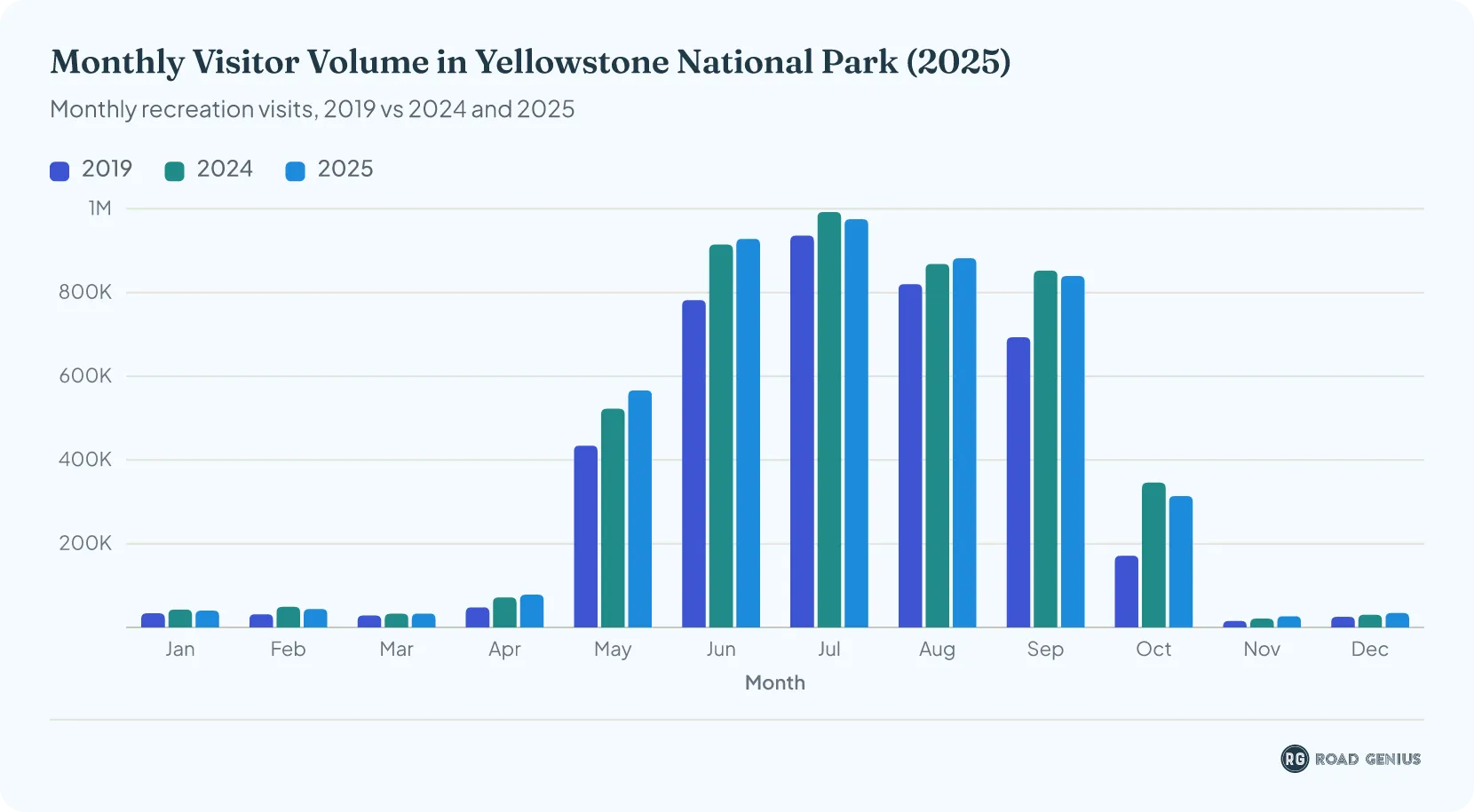This screenshot has width=1474, height=812.
Task: Click the Apr x-axis label
Action: [x=504, y=650]
